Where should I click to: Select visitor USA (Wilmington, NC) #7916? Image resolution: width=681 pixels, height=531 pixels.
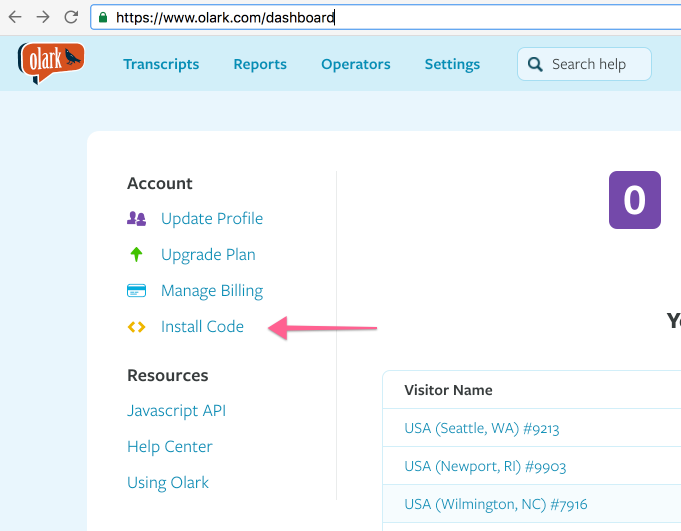tap(496, 504)
